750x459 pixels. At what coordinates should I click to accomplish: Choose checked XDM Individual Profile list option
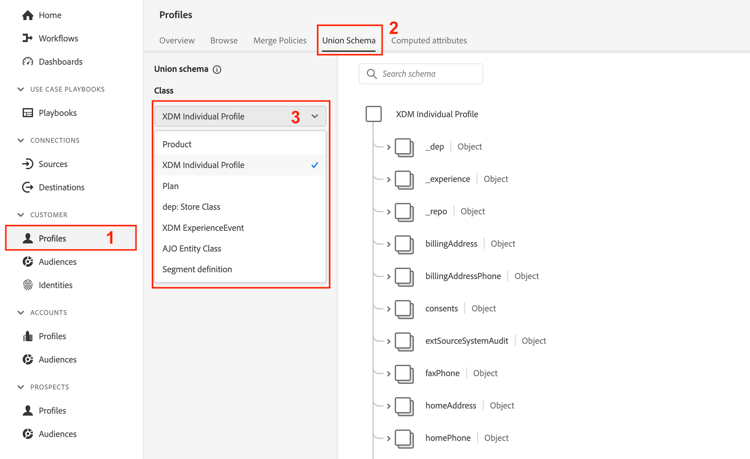tap(240, 165)
